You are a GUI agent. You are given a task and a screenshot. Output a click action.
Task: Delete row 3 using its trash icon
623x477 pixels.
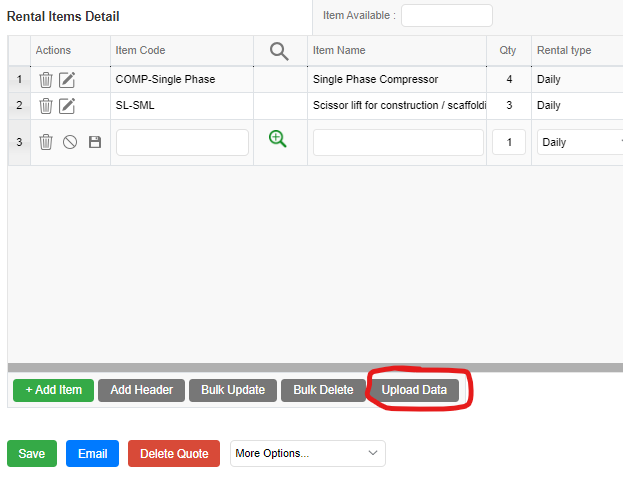(x=46, y=142)
